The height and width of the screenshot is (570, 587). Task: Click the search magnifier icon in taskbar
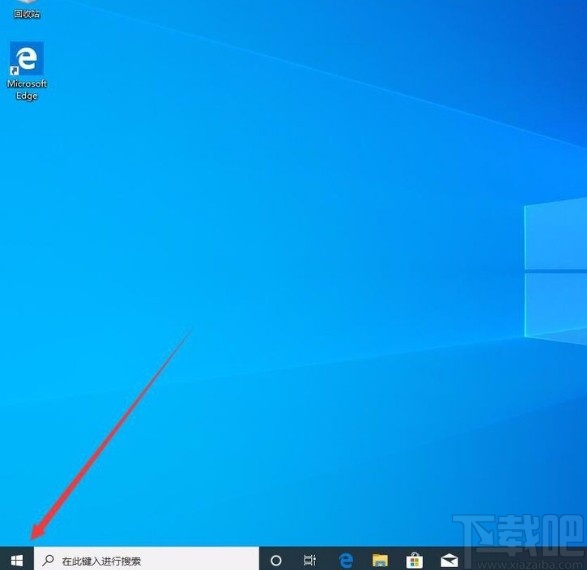[48, 560]
